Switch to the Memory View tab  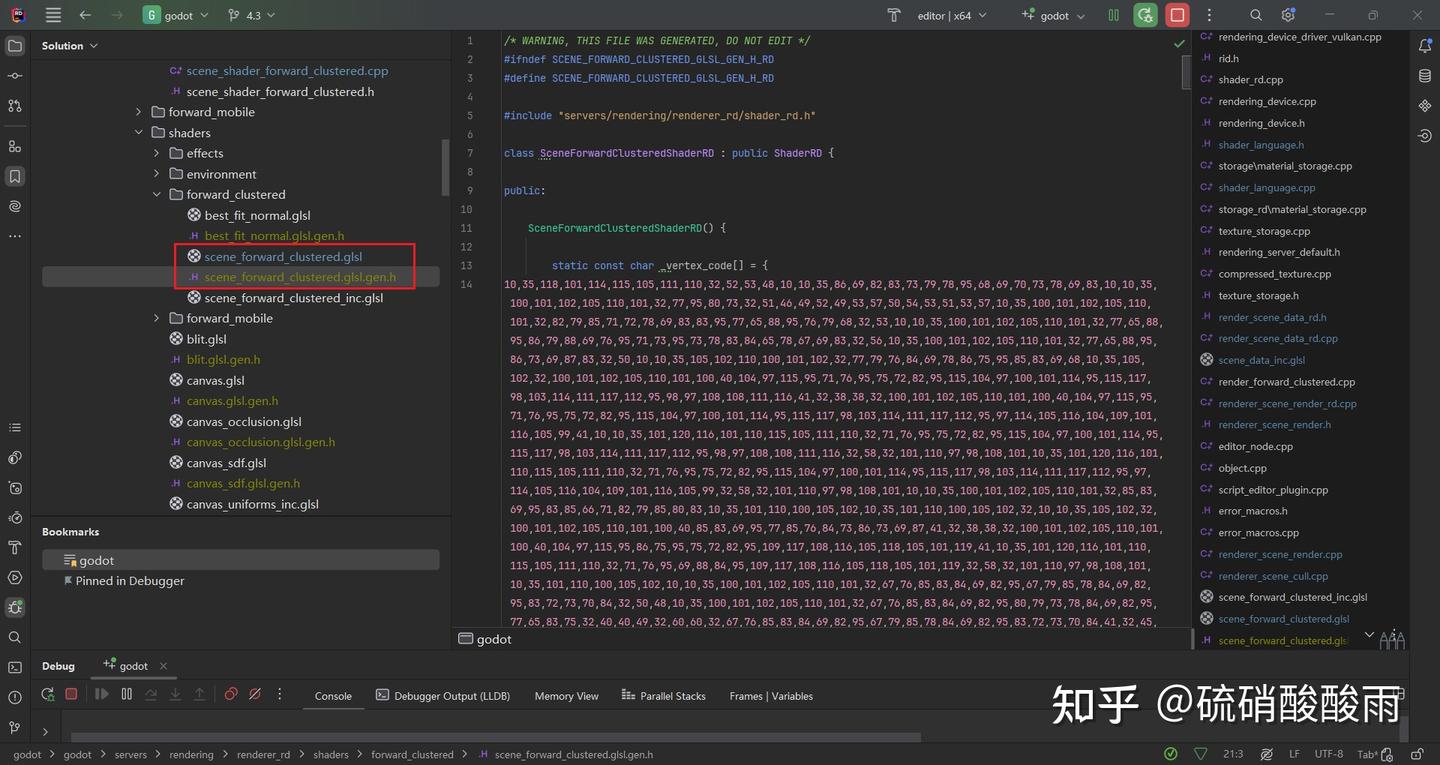tap(566, 695)
